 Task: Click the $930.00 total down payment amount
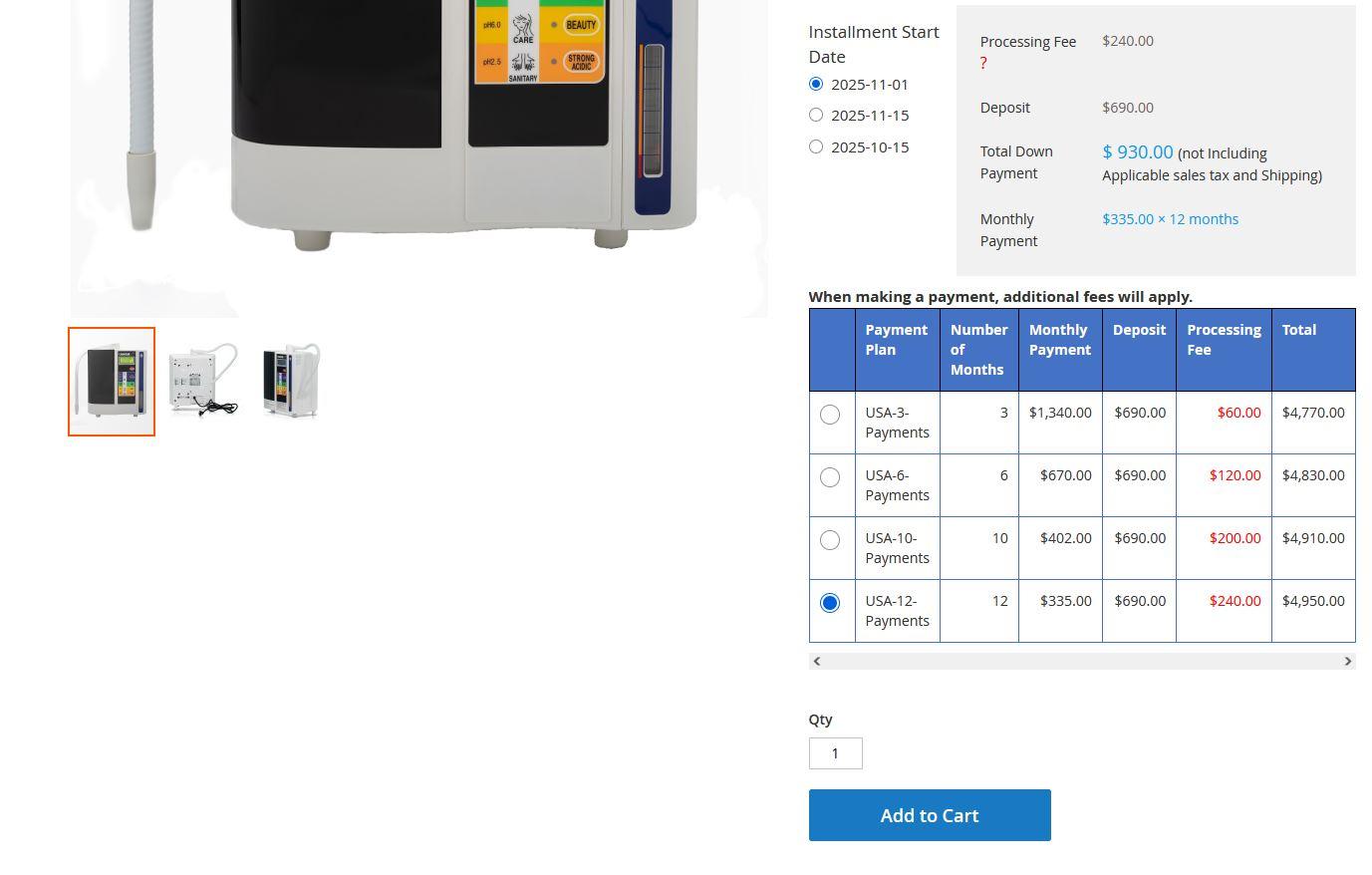(x=1137, y=152)
